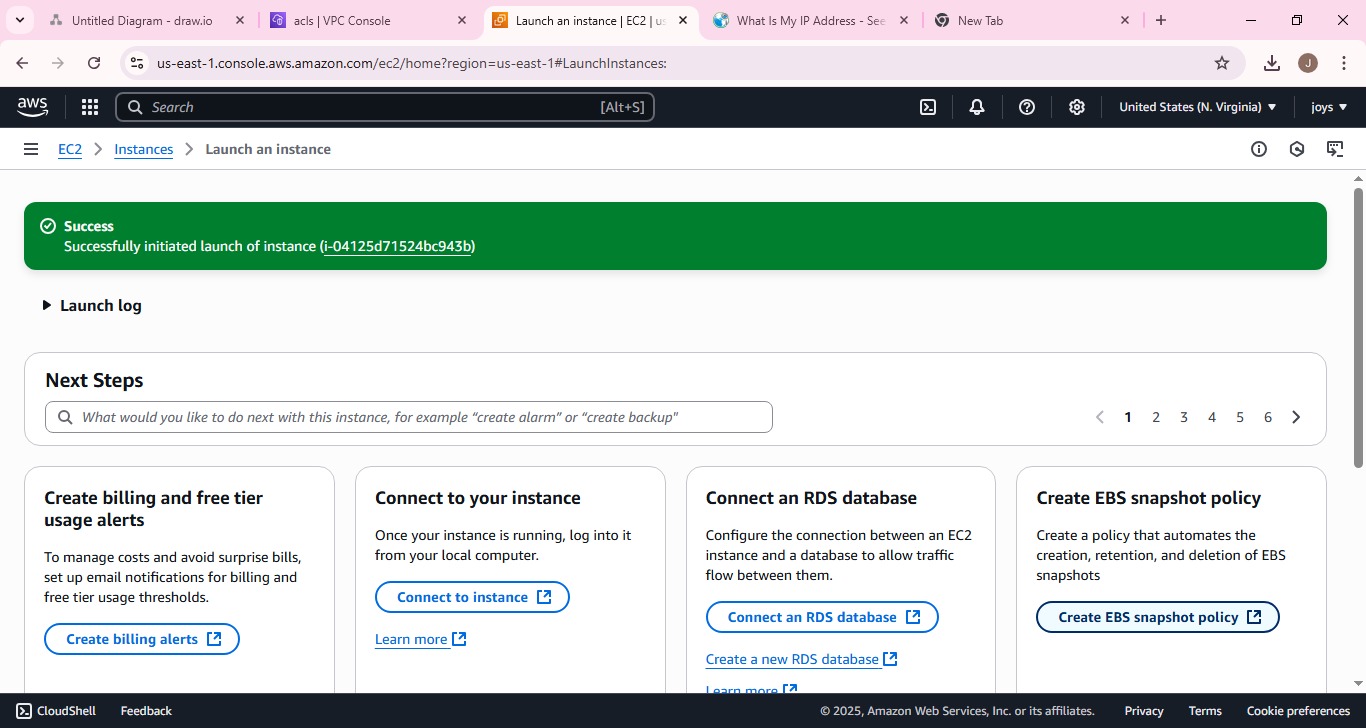View site information icon in address bar

[137, 63]
